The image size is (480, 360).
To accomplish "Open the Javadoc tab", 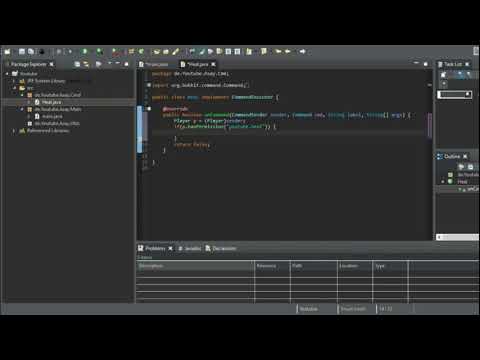I will coord(190,249).
